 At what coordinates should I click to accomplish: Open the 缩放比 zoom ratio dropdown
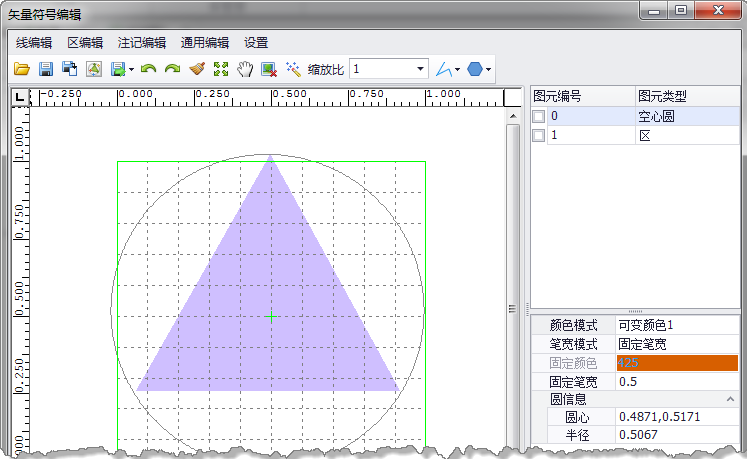(x=419, y=69)
